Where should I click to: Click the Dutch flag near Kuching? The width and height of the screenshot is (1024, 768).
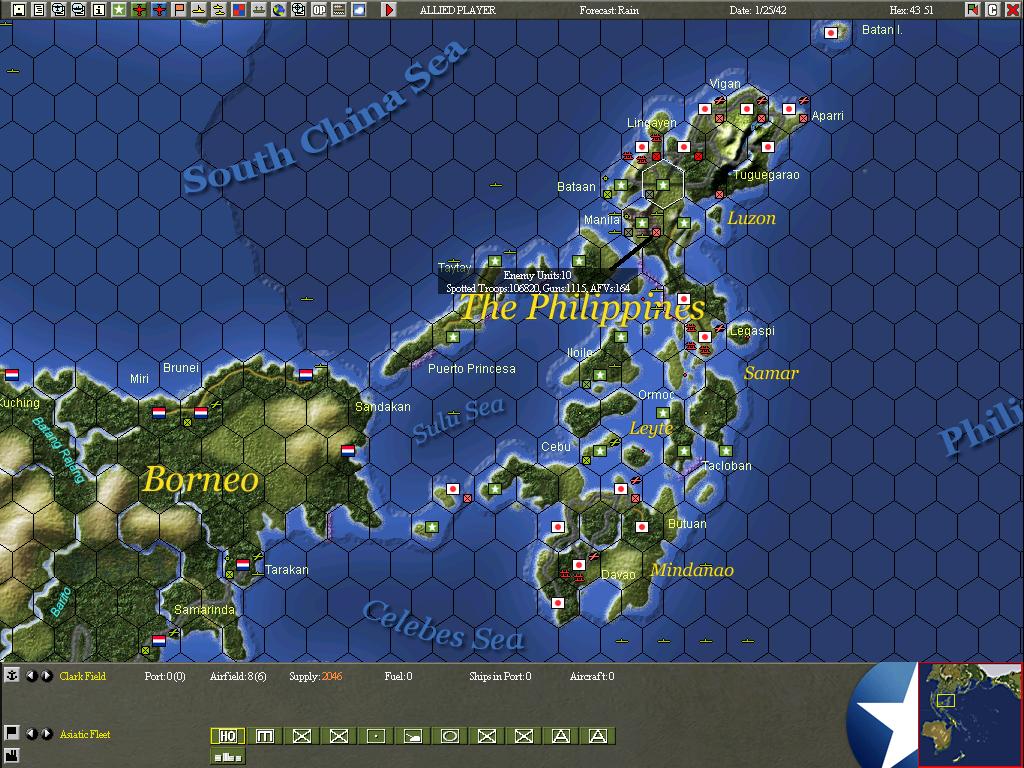[12, 375]
